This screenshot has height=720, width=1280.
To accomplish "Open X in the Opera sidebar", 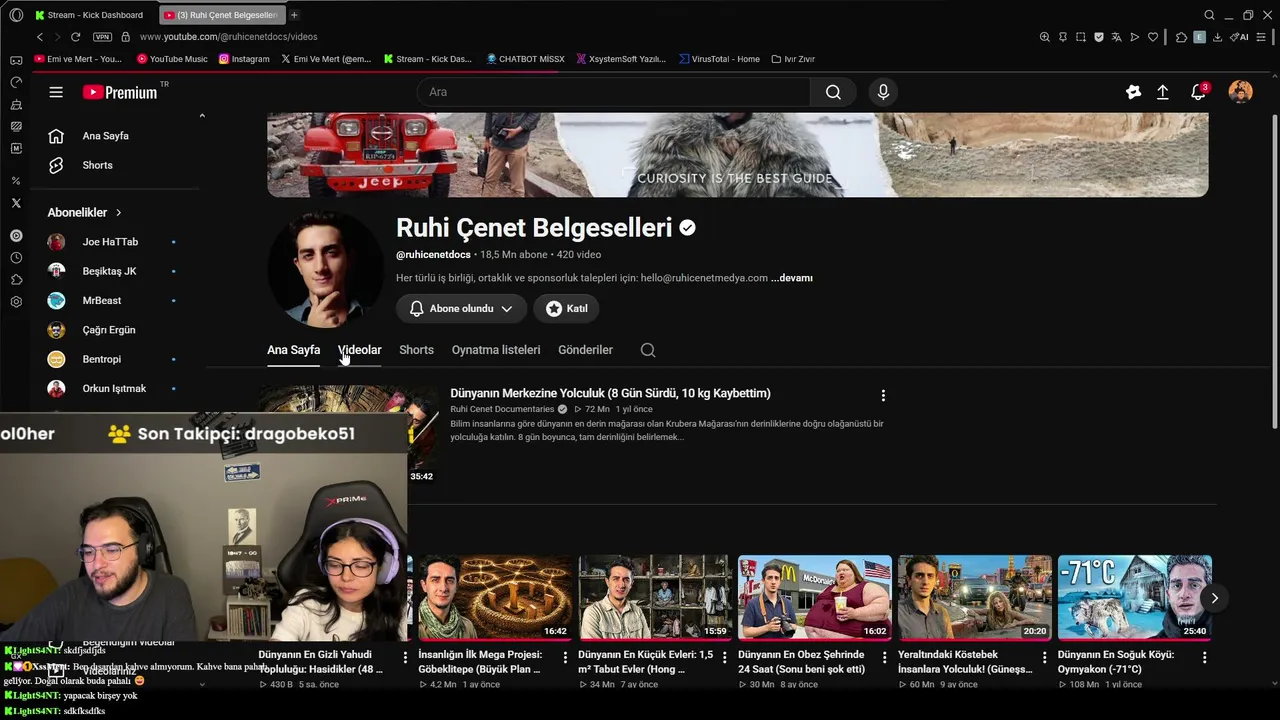I will 16,203.
